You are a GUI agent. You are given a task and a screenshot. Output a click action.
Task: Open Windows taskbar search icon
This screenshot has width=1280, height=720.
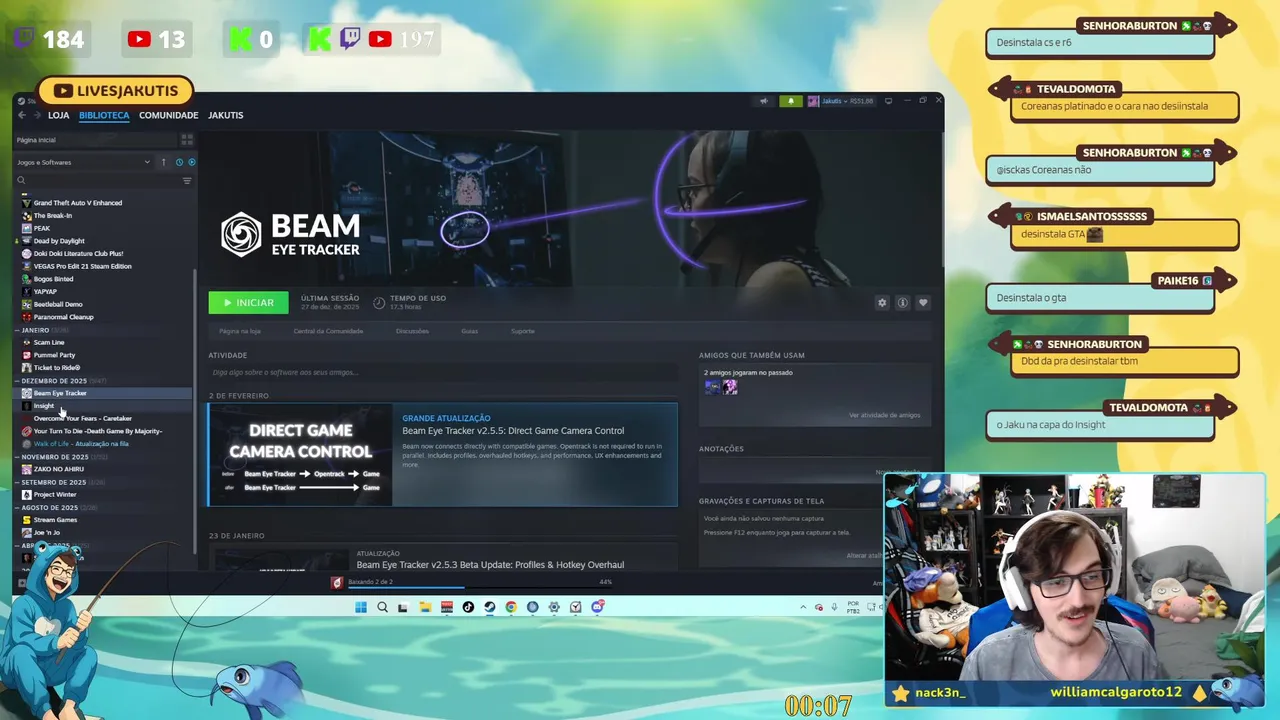point(382,607)
